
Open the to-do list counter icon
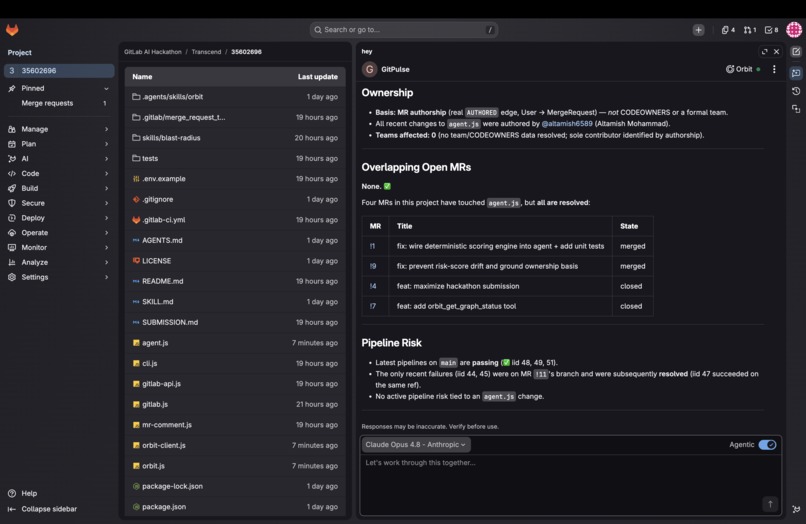coord(771,30)
